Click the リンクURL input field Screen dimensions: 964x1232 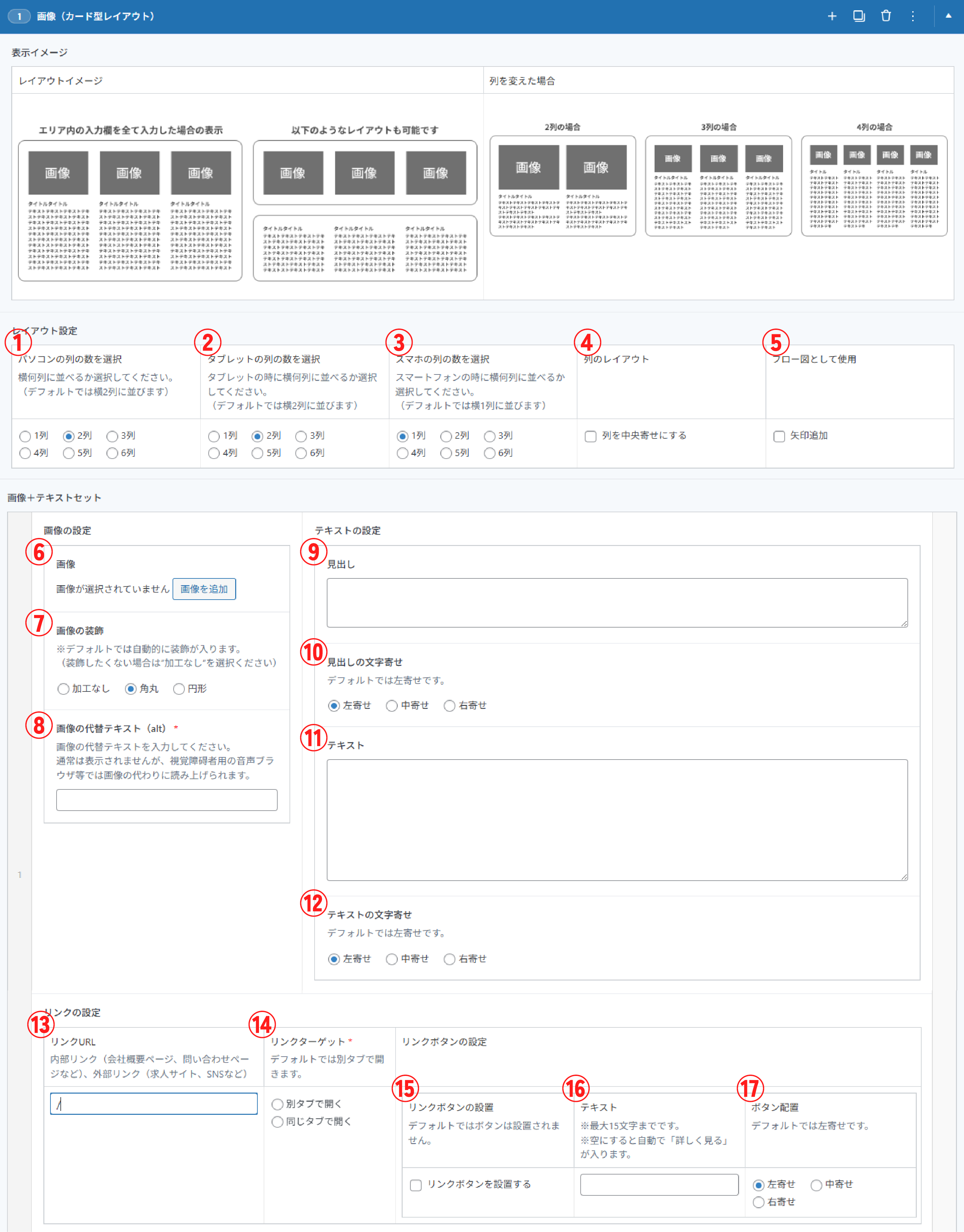coord(154,1104)
